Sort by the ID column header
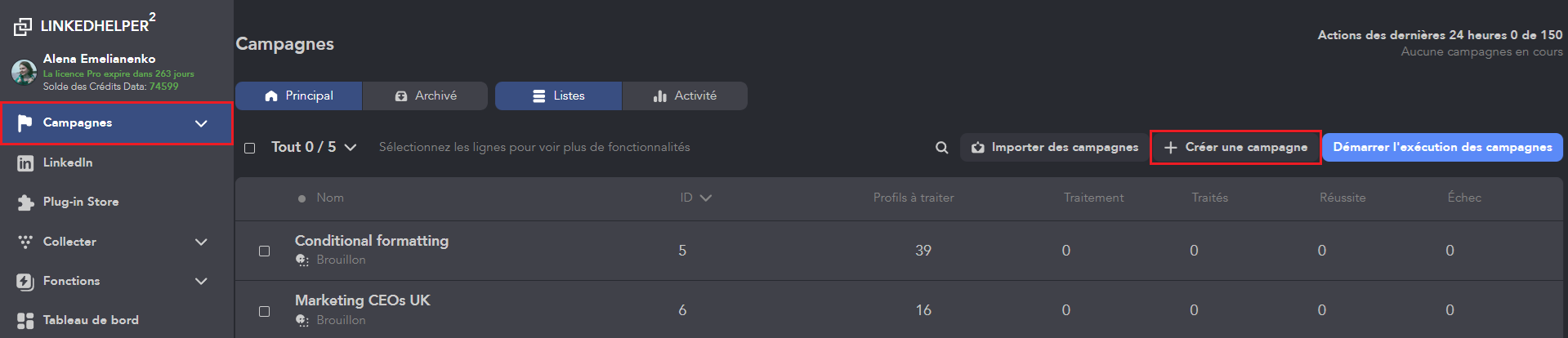Image resolution: width=1568 pixels, height=338 pixels. point(695,198)
